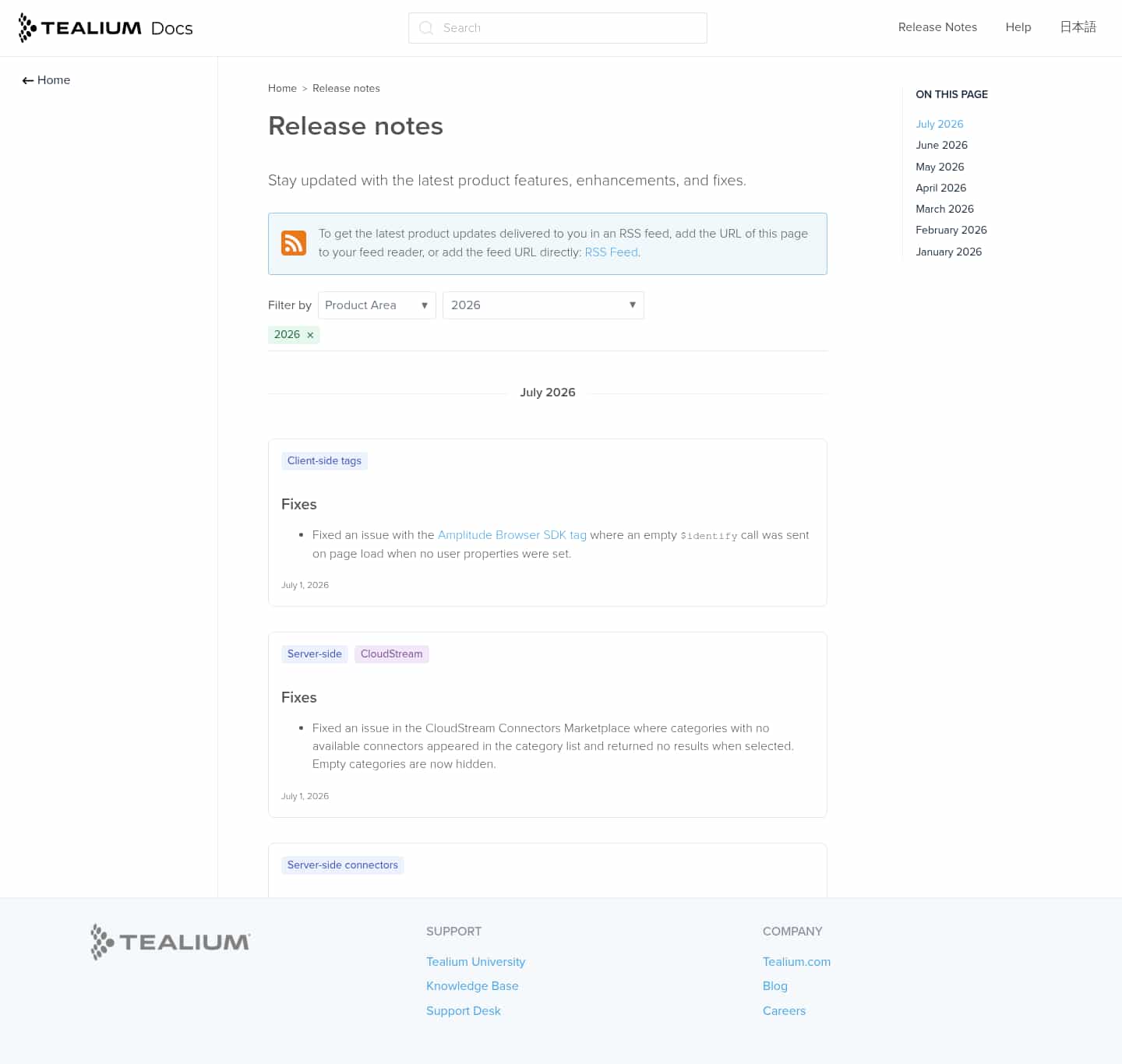This screenshot has height=1064, width=1122.
Task: Switch language to 日本語
Action: click(1078, 27)
